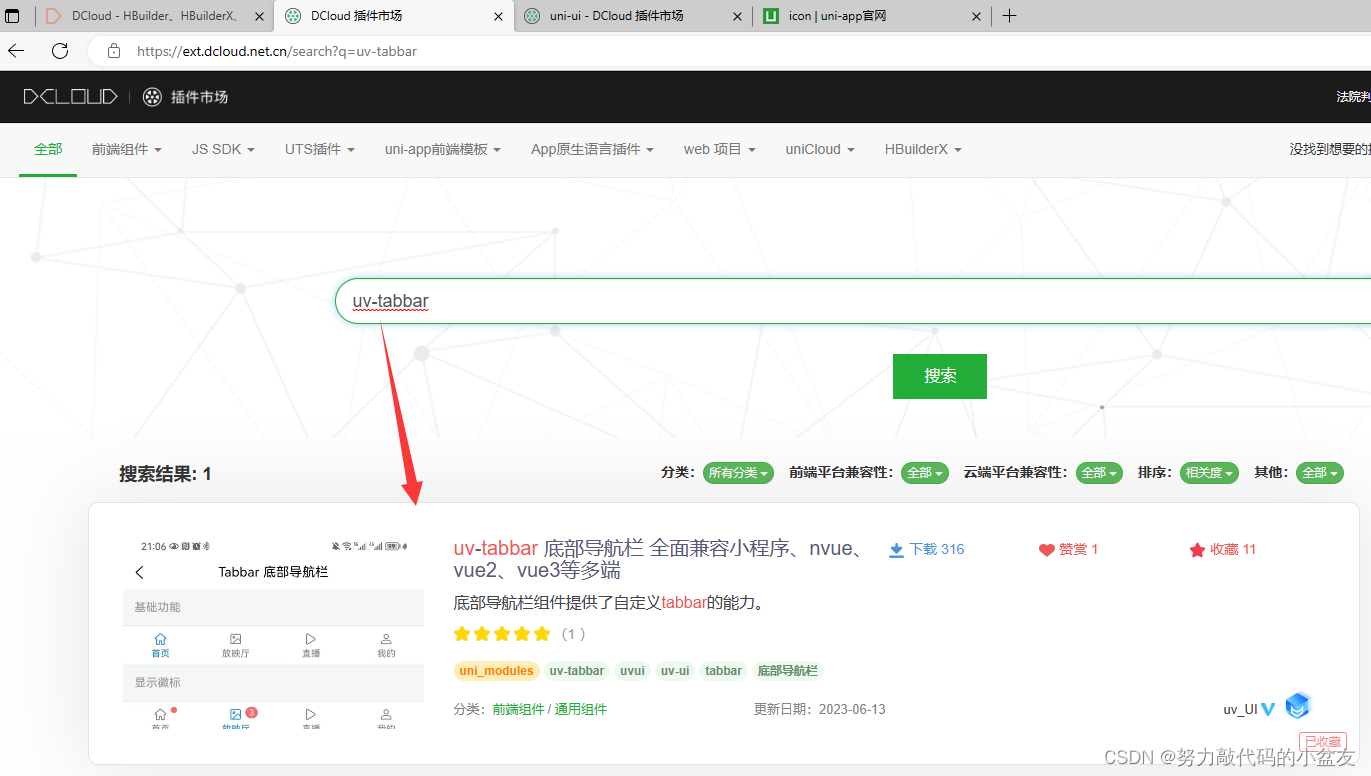This screenshot has width=1371, height=776.
Task: Click the DCLOUD logo in header
Action: (x=70, y=97)
